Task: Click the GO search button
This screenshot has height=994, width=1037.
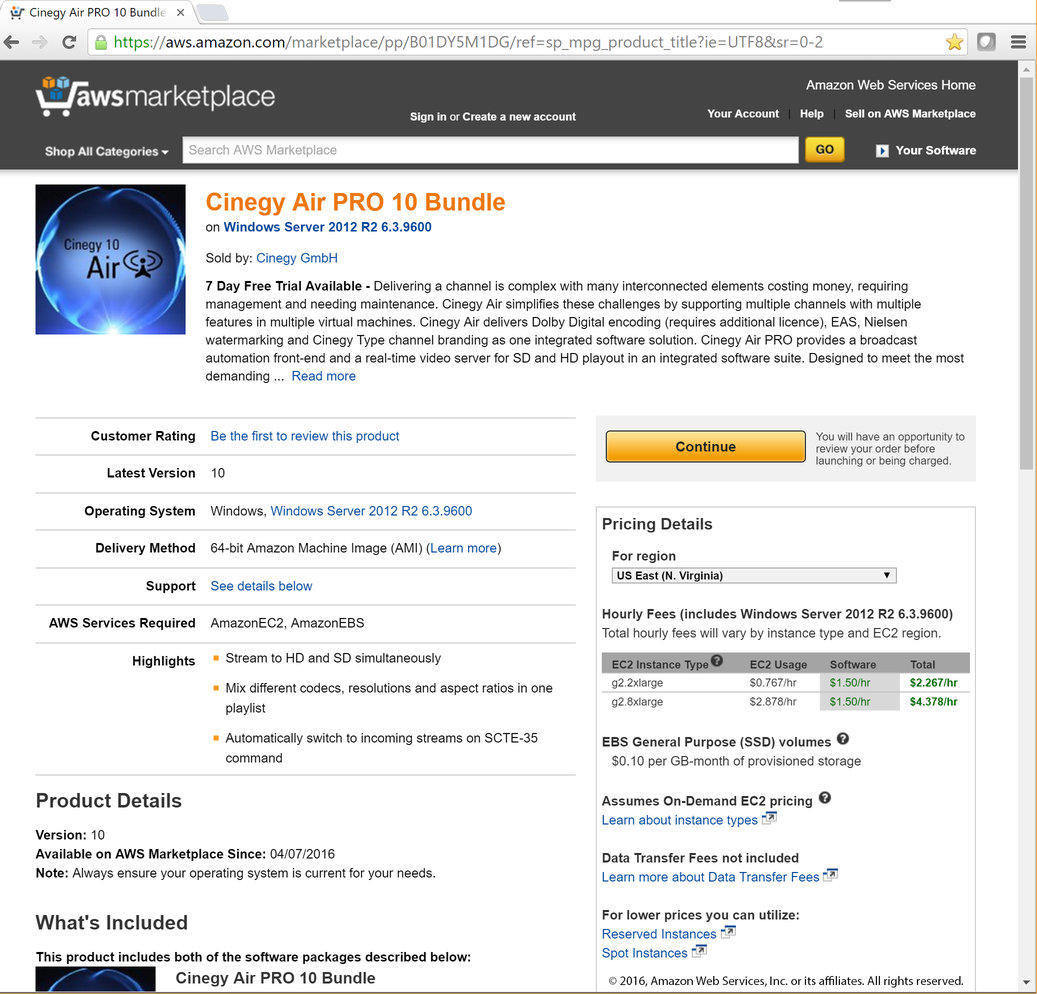Action: (x=824, y=149)
